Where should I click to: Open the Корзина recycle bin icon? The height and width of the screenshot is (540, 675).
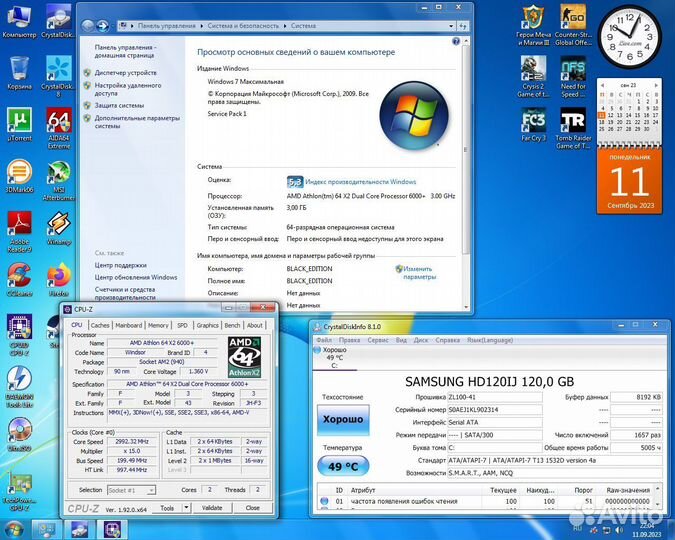pos(19,73)
